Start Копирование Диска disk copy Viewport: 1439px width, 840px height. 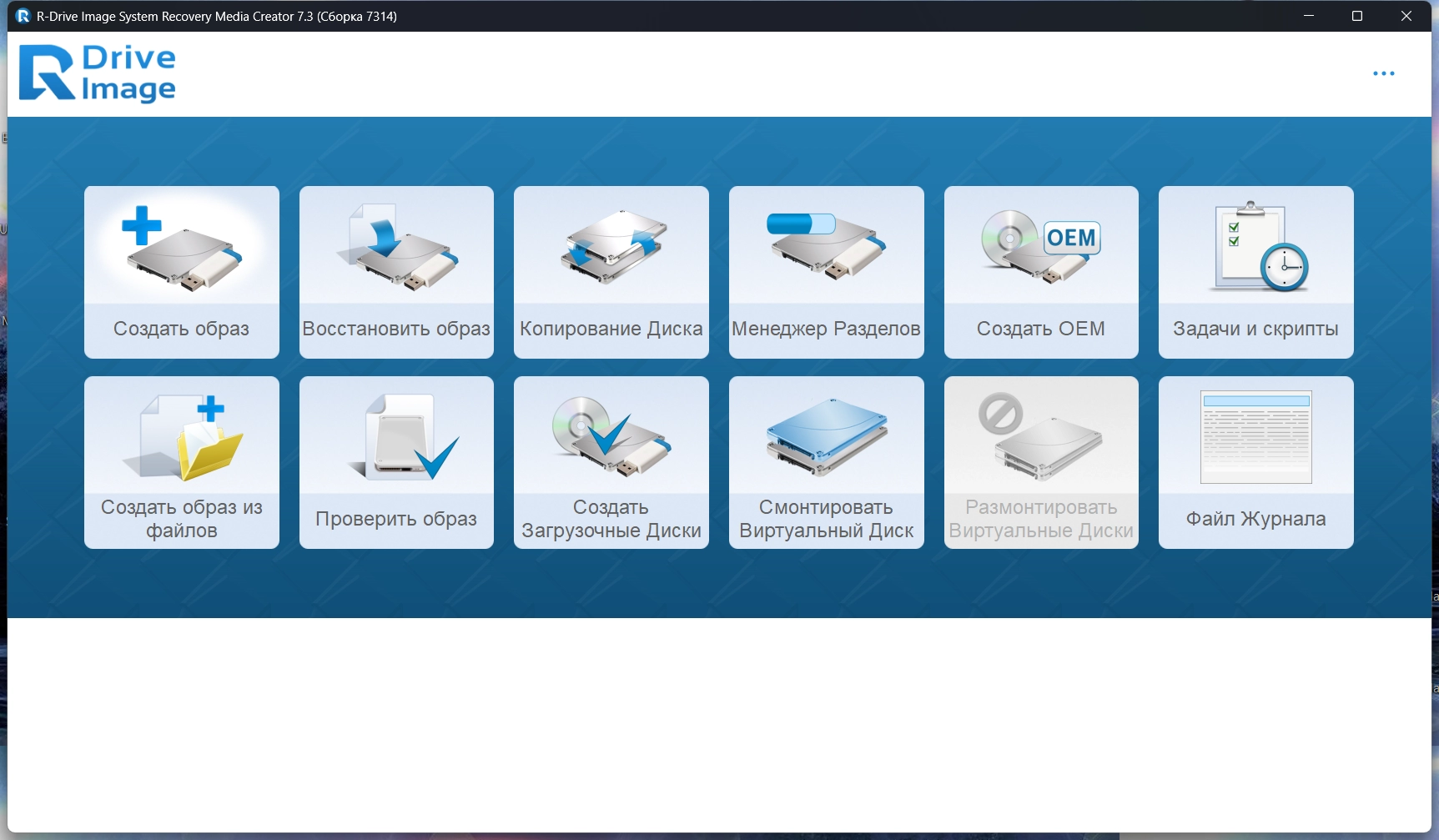(611, 272)
